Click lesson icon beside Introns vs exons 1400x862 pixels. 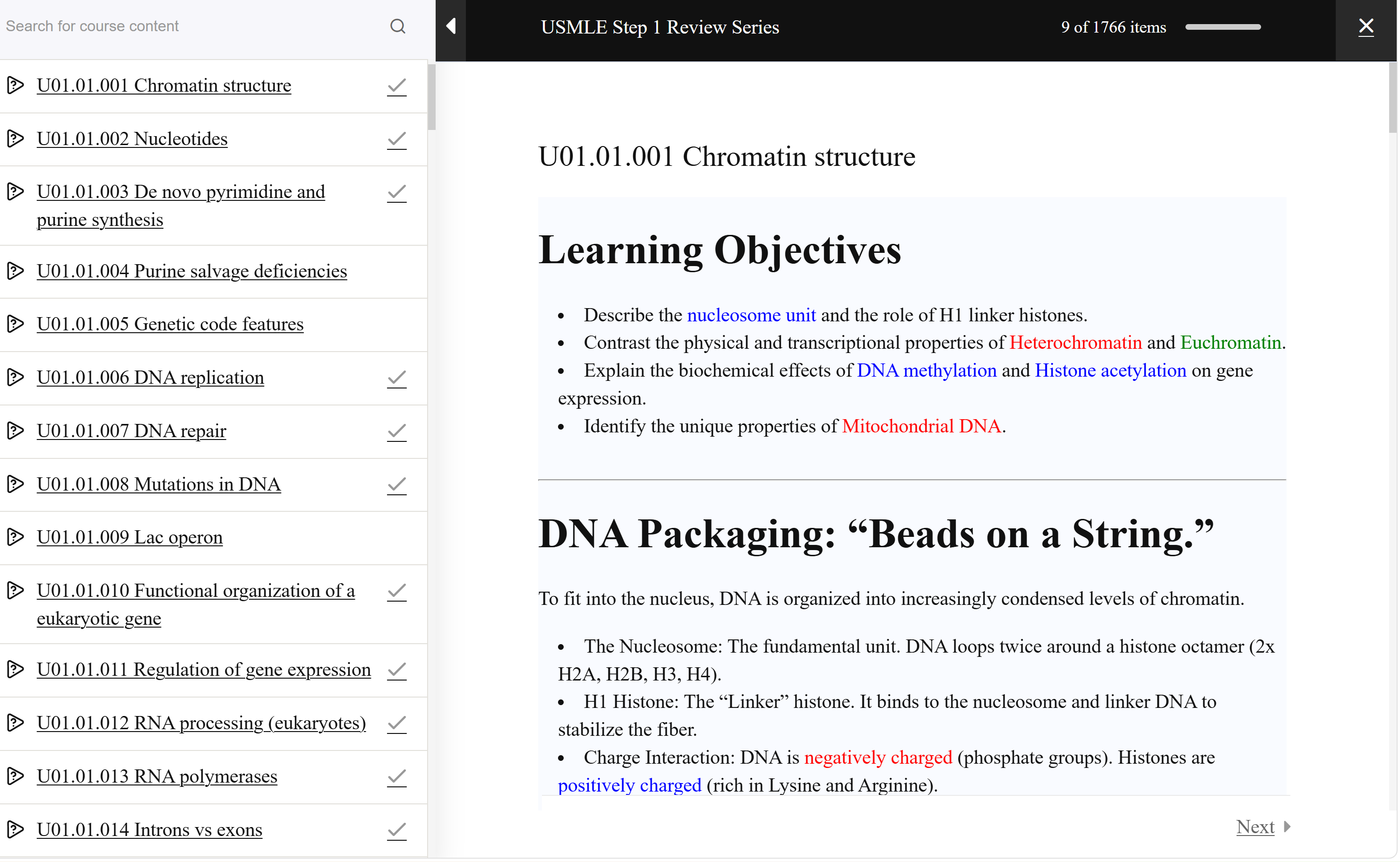pyautogui.click(x=16, y=830)
